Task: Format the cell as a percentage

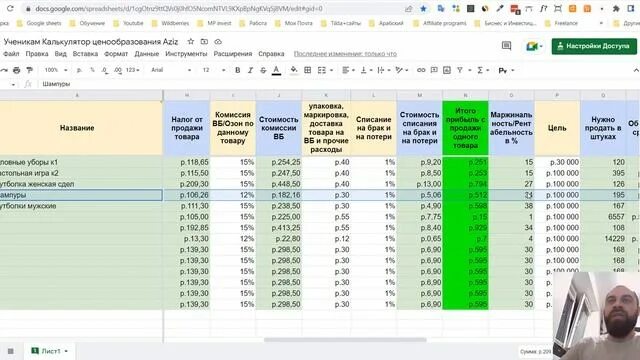Action: point(92,70)
